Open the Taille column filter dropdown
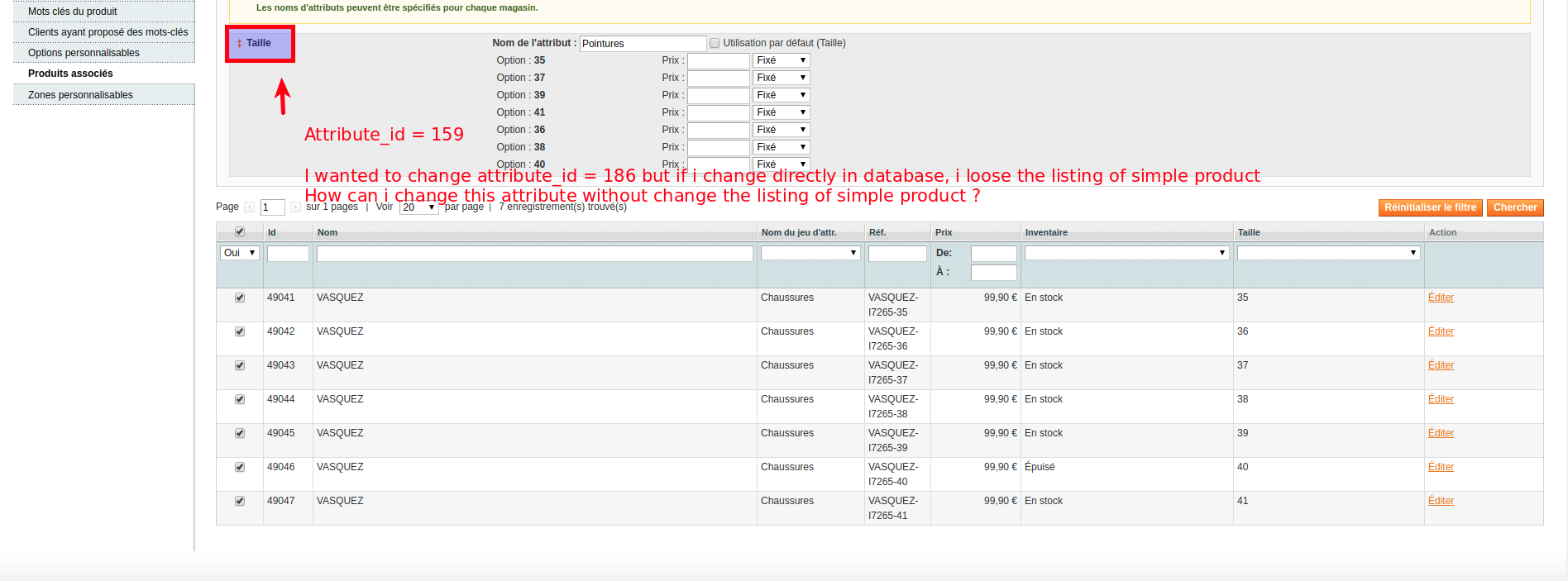Viewport: 1568px width, 581px height. coord(1328,253)
